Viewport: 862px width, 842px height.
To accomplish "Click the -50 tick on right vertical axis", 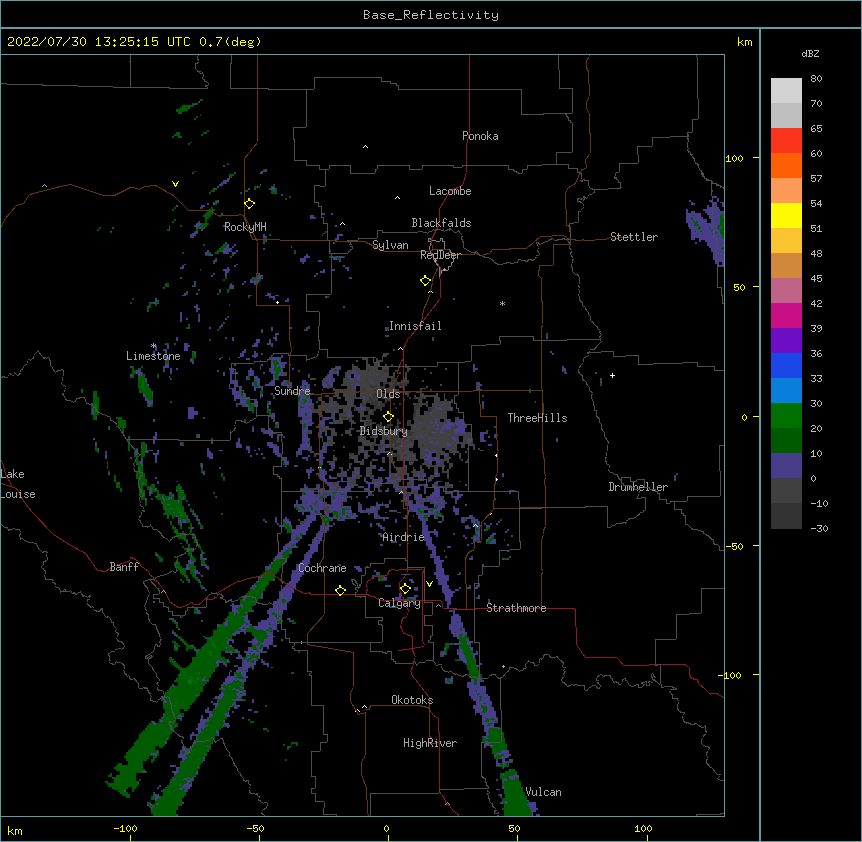I will tap(734, 546).
